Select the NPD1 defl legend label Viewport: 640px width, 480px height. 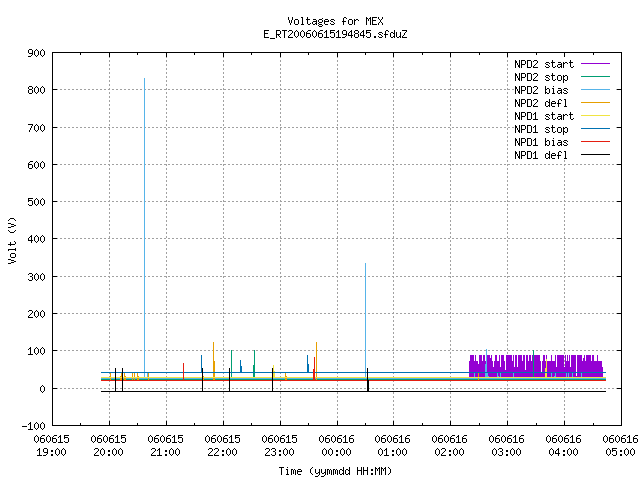541,155
